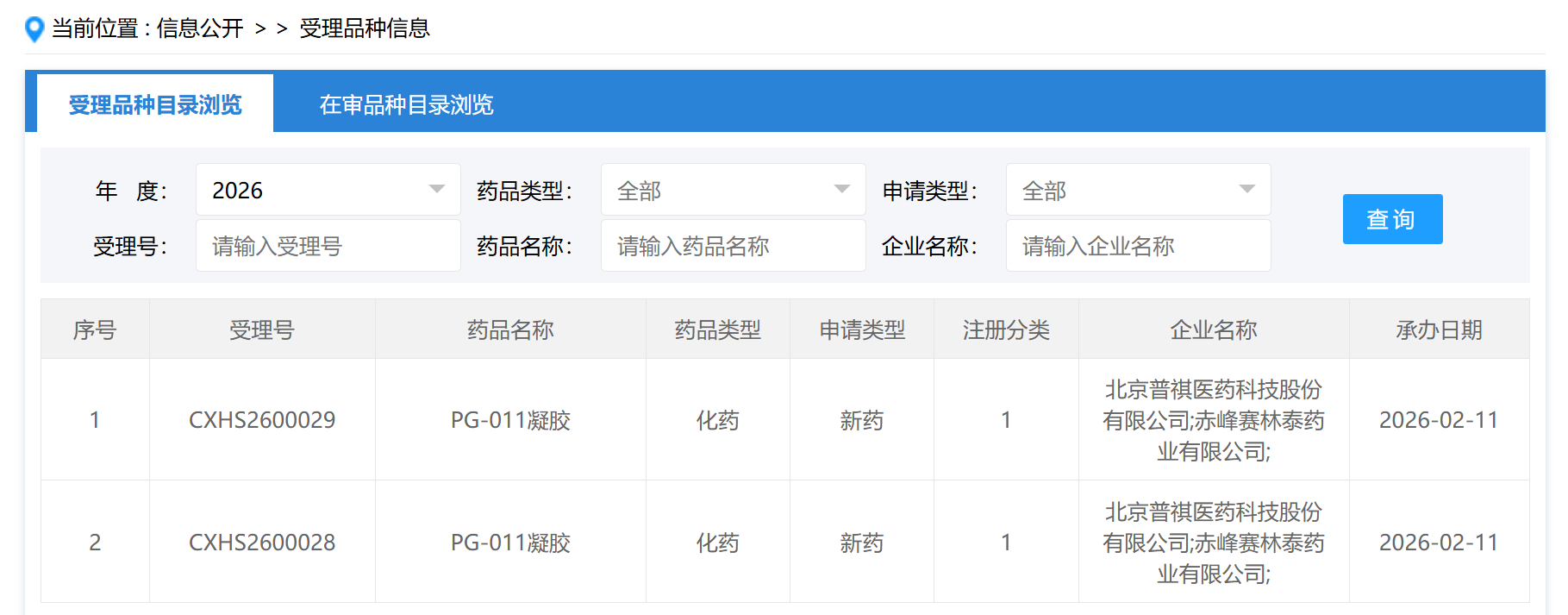Click the 注册分类 column header
This screenshot has width=1568, height=615.
pos(1006,329)
